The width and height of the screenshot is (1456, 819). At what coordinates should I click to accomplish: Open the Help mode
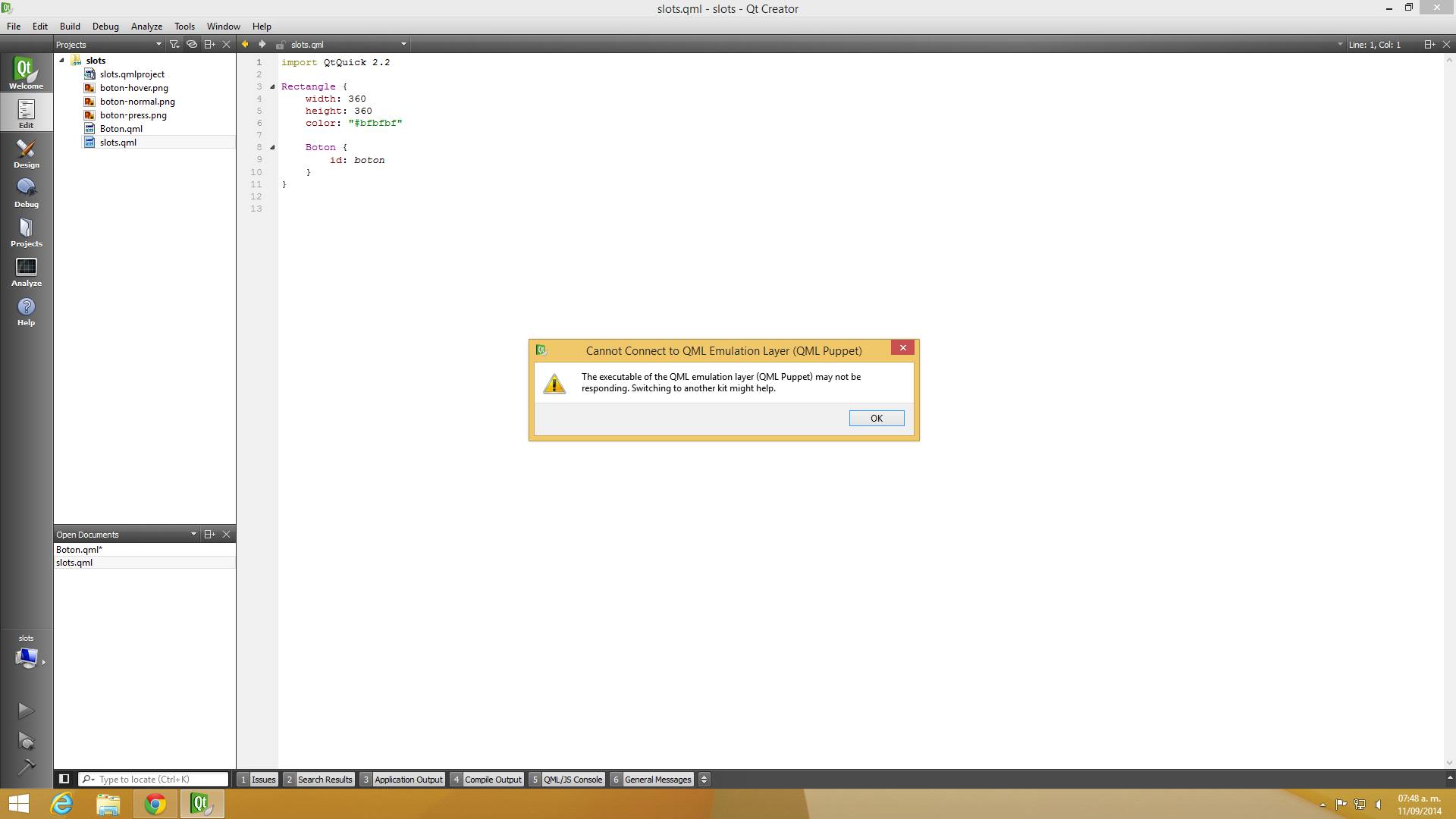click(x=26, y=309)
